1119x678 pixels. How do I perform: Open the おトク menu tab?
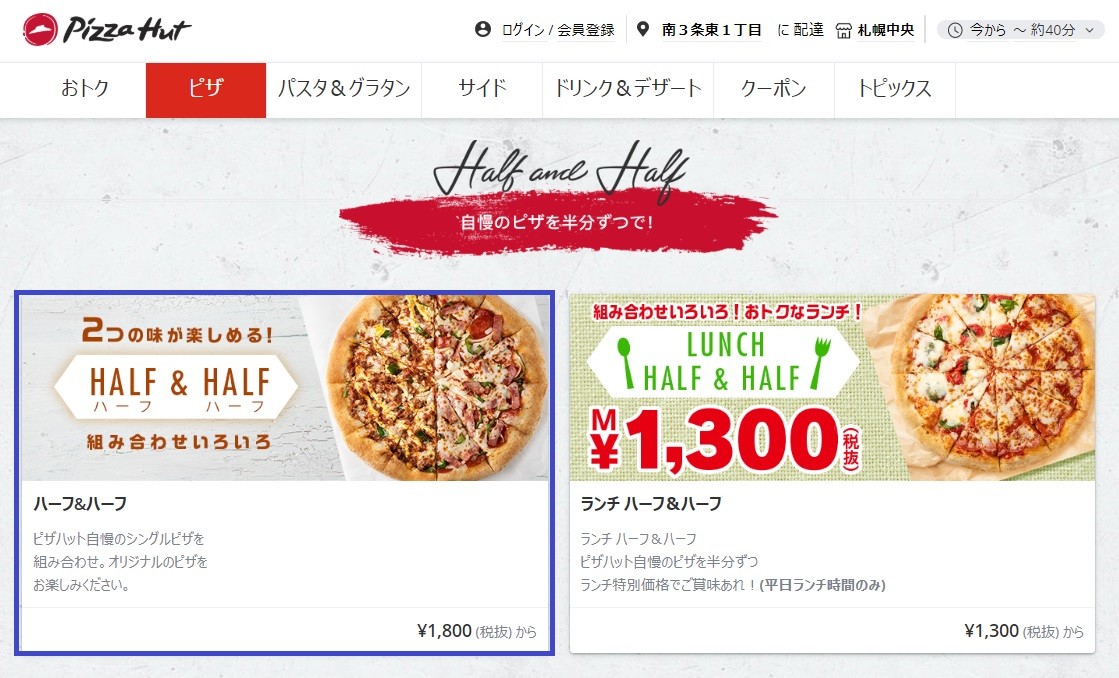tap(85, 90)
